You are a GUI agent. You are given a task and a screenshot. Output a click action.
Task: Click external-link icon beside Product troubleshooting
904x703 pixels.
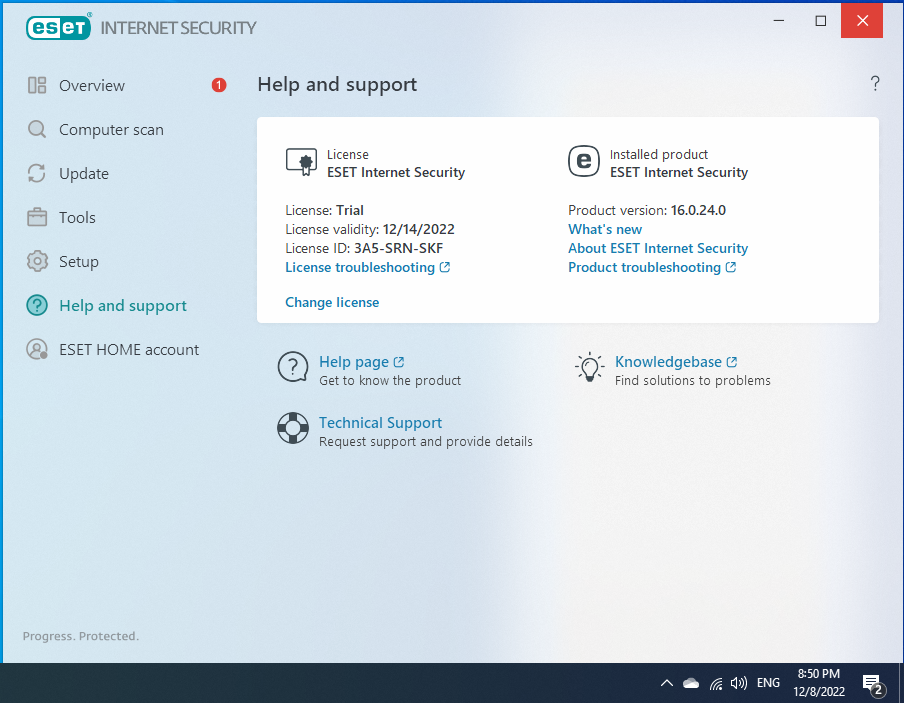pos(730,267)
